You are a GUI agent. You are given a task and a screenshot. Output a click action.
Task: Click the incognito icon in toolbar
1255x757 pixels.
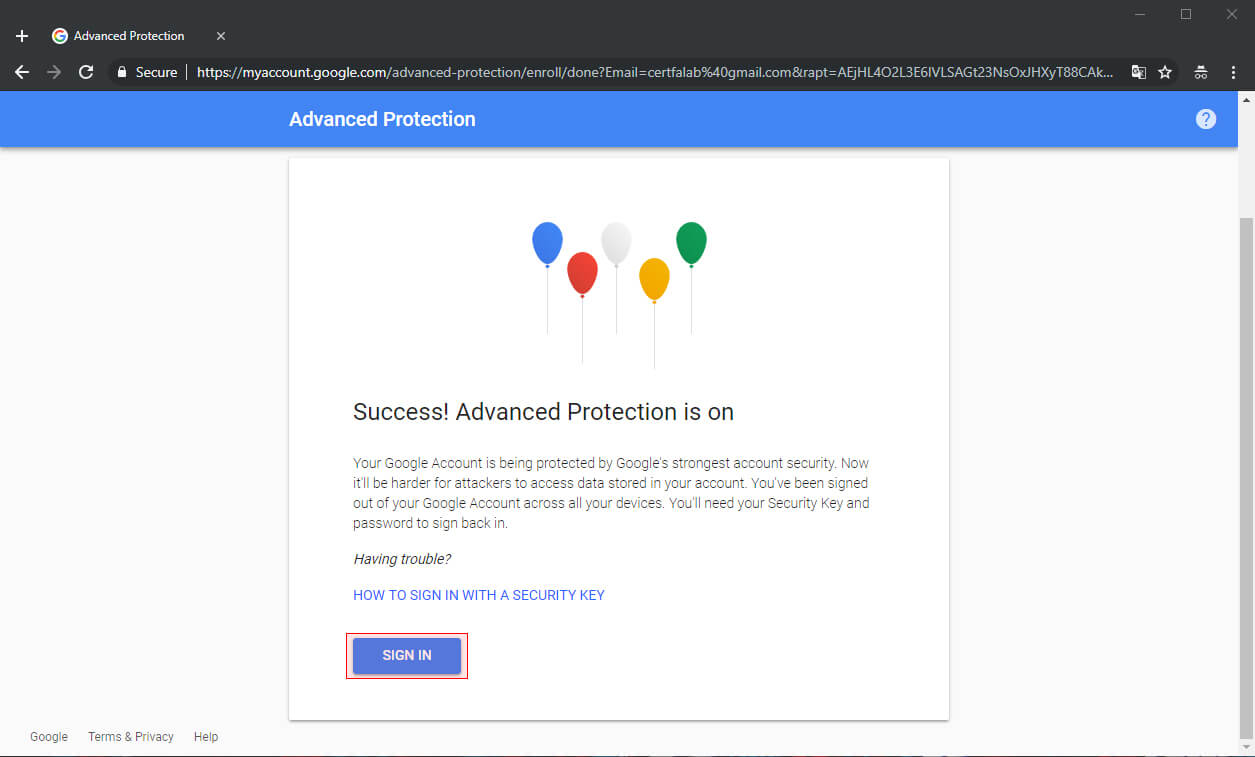tap(1201, 72)
